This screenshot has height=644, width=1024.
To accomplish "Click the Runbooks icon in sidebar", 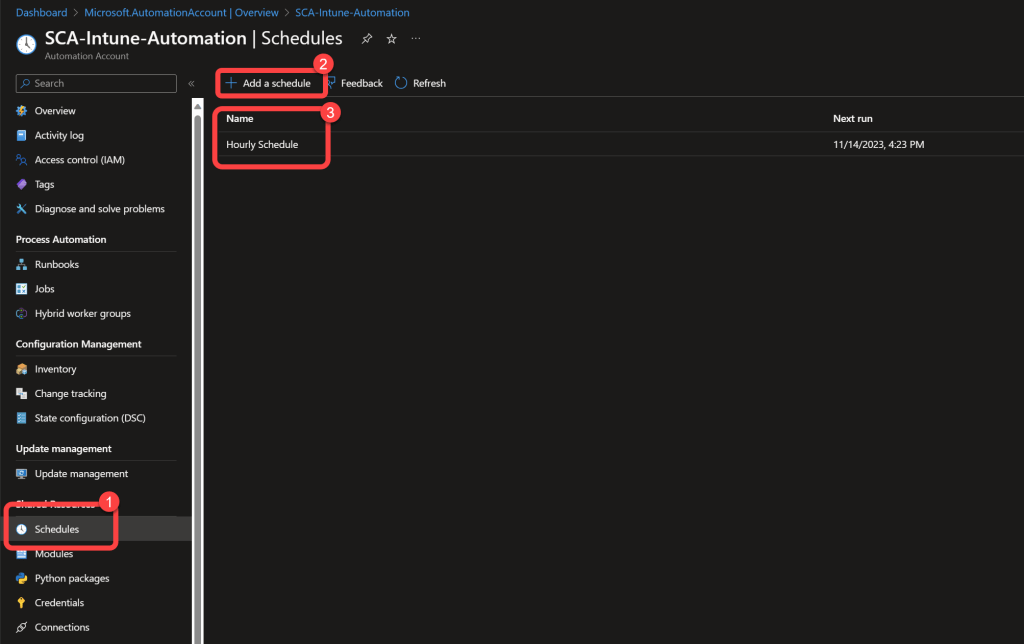I will coord(22,265).
